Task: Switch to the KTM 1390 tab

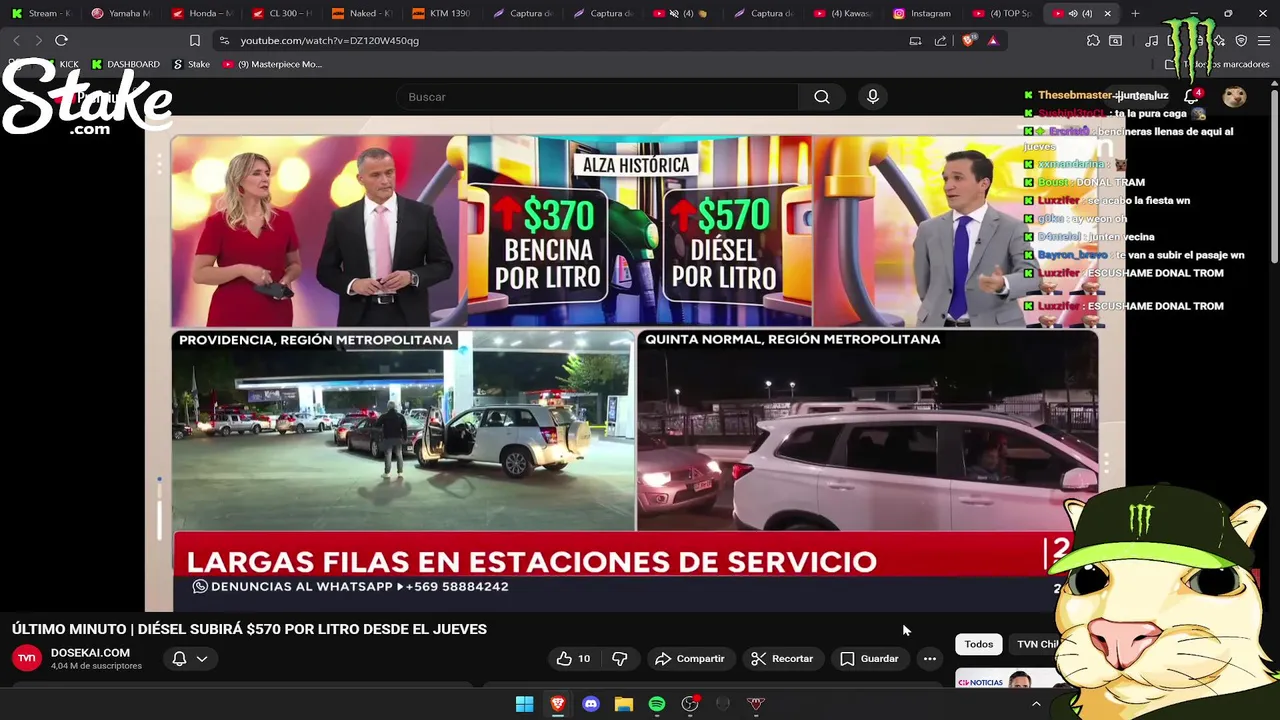Action: point(443,14)
